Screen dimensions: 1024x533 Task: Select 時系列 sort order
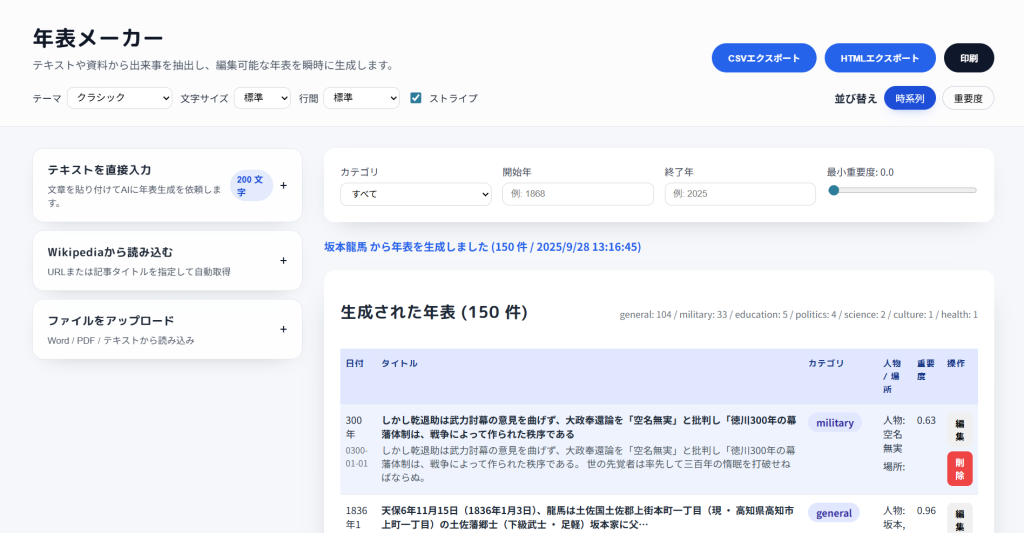909,98
